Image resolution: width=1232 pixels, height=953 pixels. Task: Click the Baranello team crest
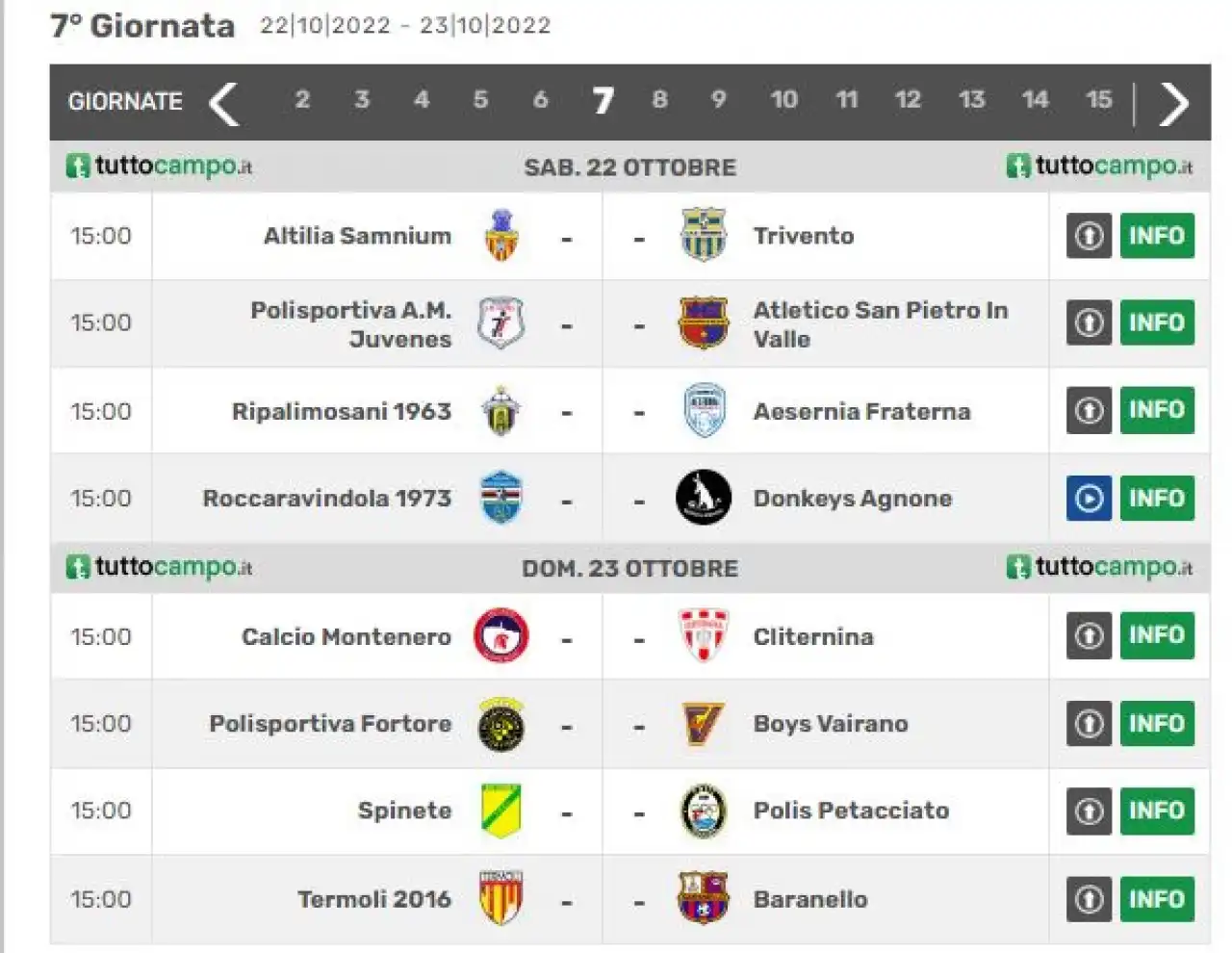click(704, 898)
